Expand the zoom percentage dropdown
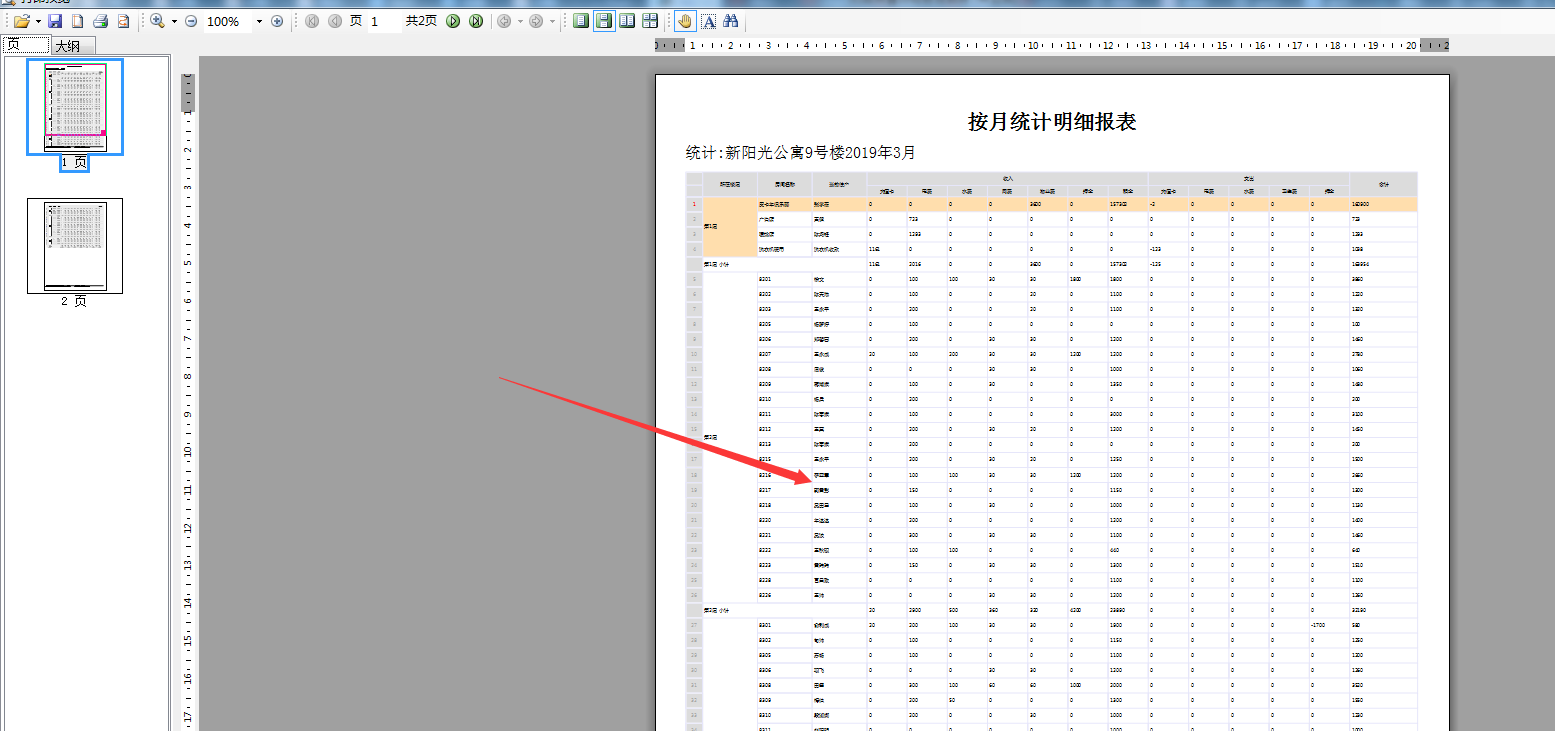The width and height of the screenshot is (1555, 731). [260, 21]
